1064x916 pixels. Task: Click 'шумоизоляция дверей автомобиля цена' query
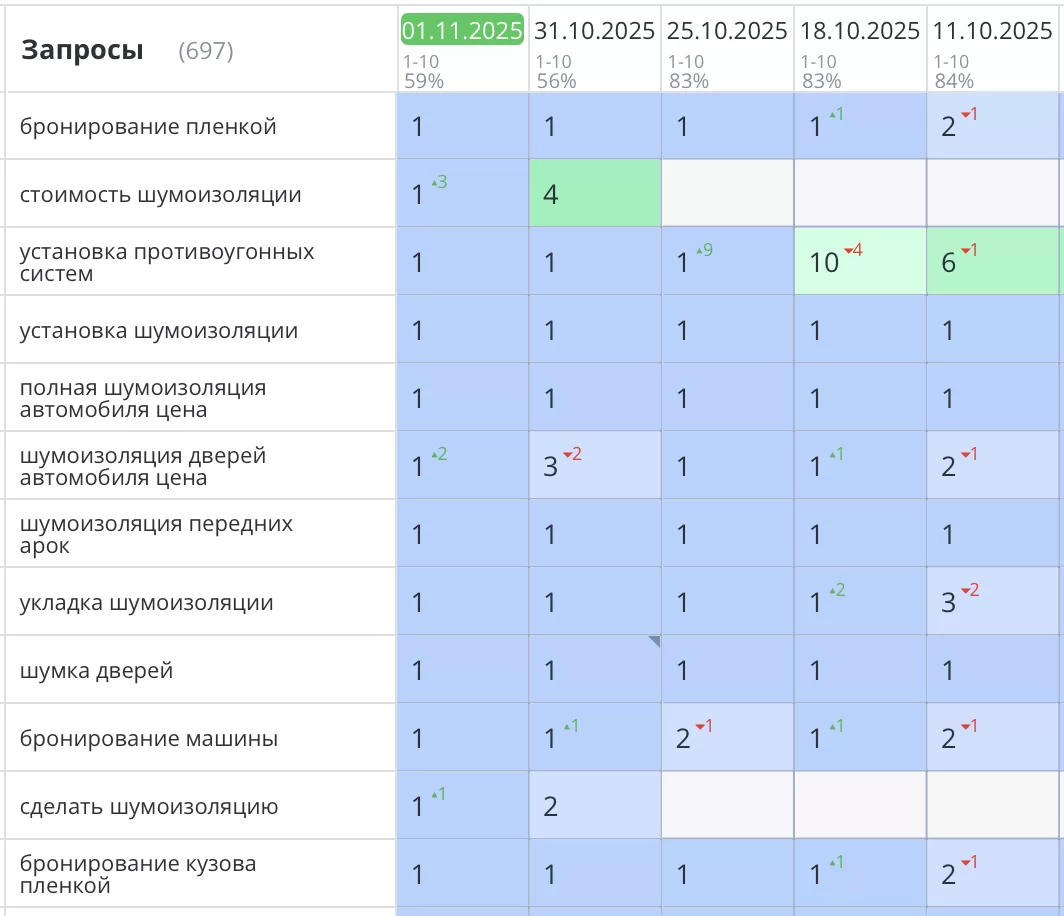click(143, 466)
